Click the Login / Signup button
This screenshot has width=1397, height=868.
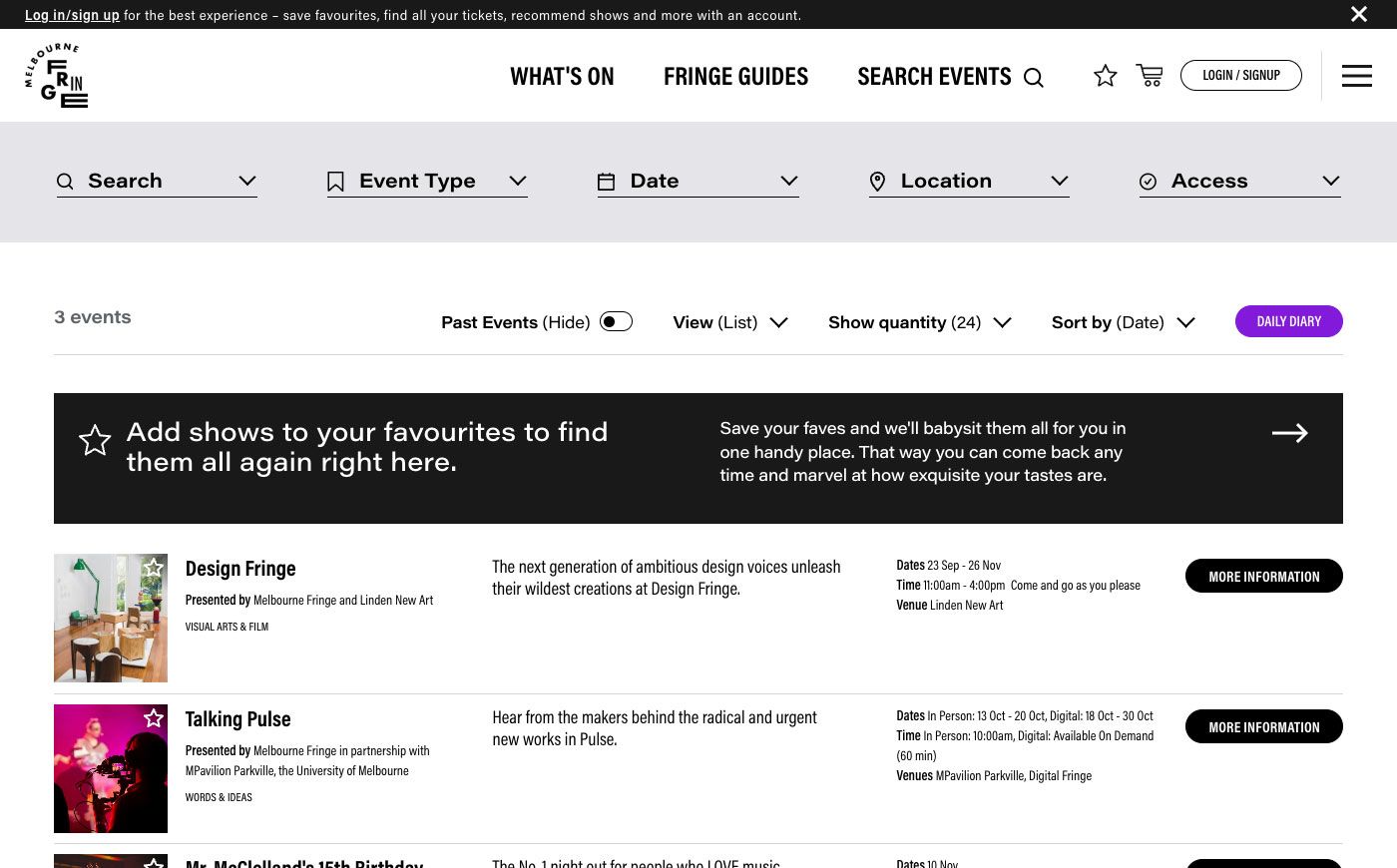pos(1240,75)
